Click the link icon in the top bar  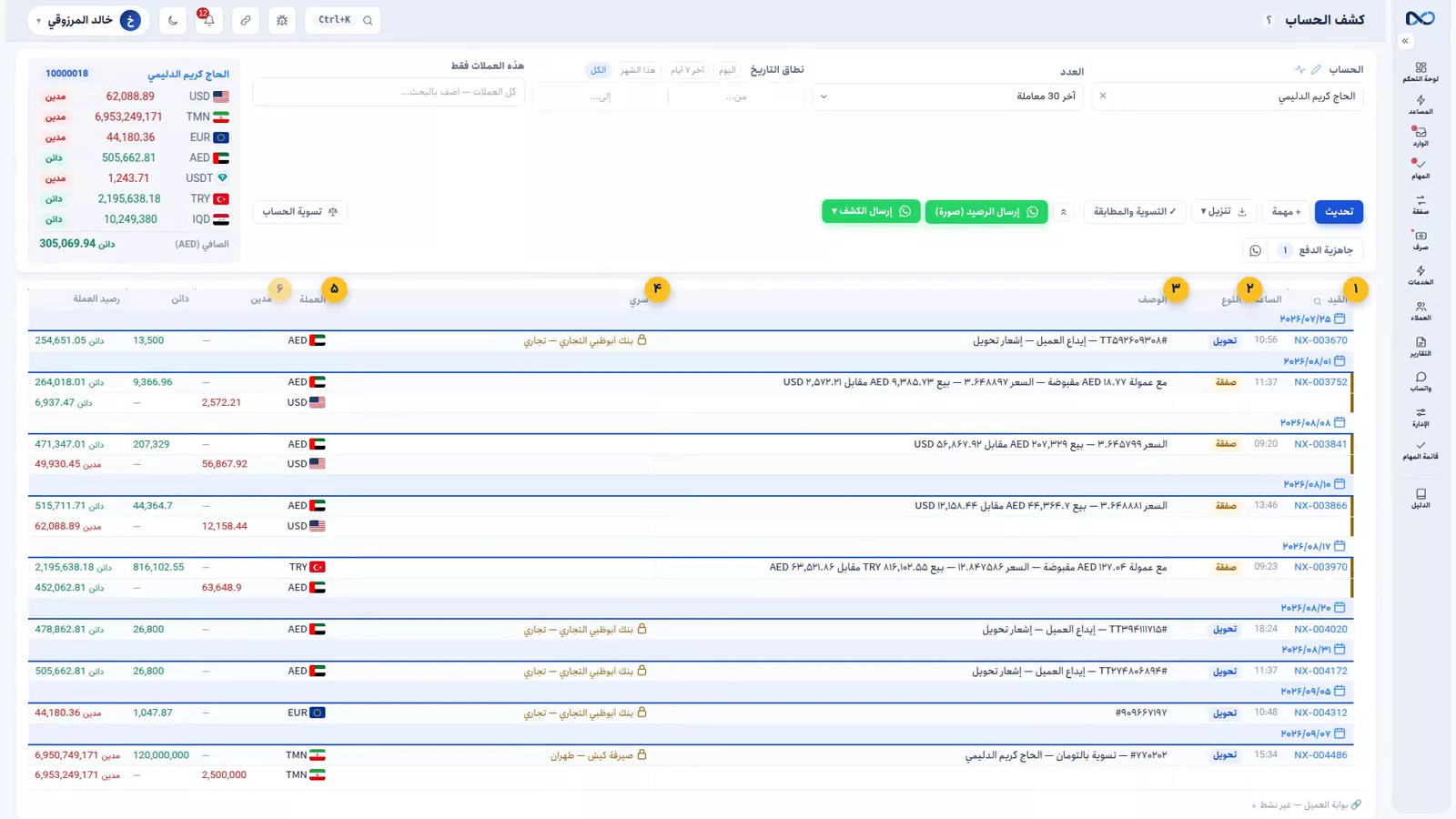click(x=246, y=20)
